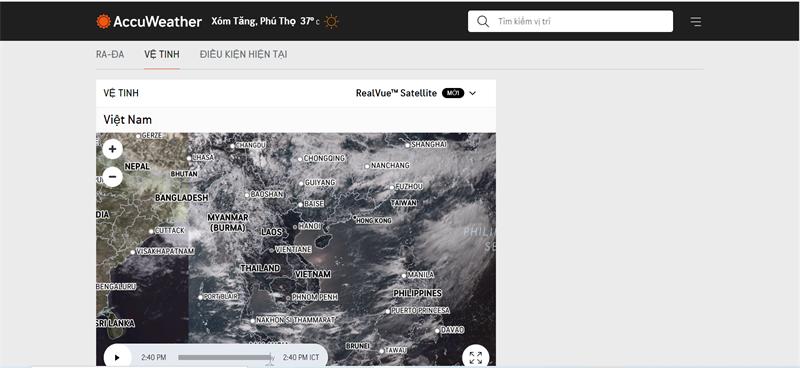The height and width of the screenshot is (368, 800).
Task: Click the THAILAND country label
Action: tap(260, 268)
